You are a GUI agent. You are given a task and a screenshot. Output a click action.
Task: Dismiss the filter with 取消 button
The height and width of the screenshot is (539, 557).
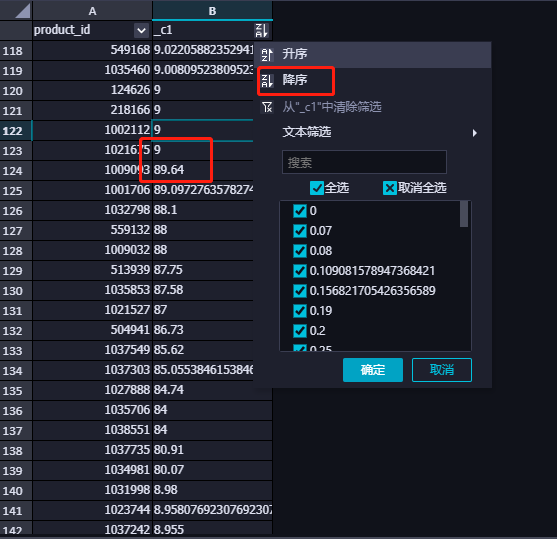442,370
